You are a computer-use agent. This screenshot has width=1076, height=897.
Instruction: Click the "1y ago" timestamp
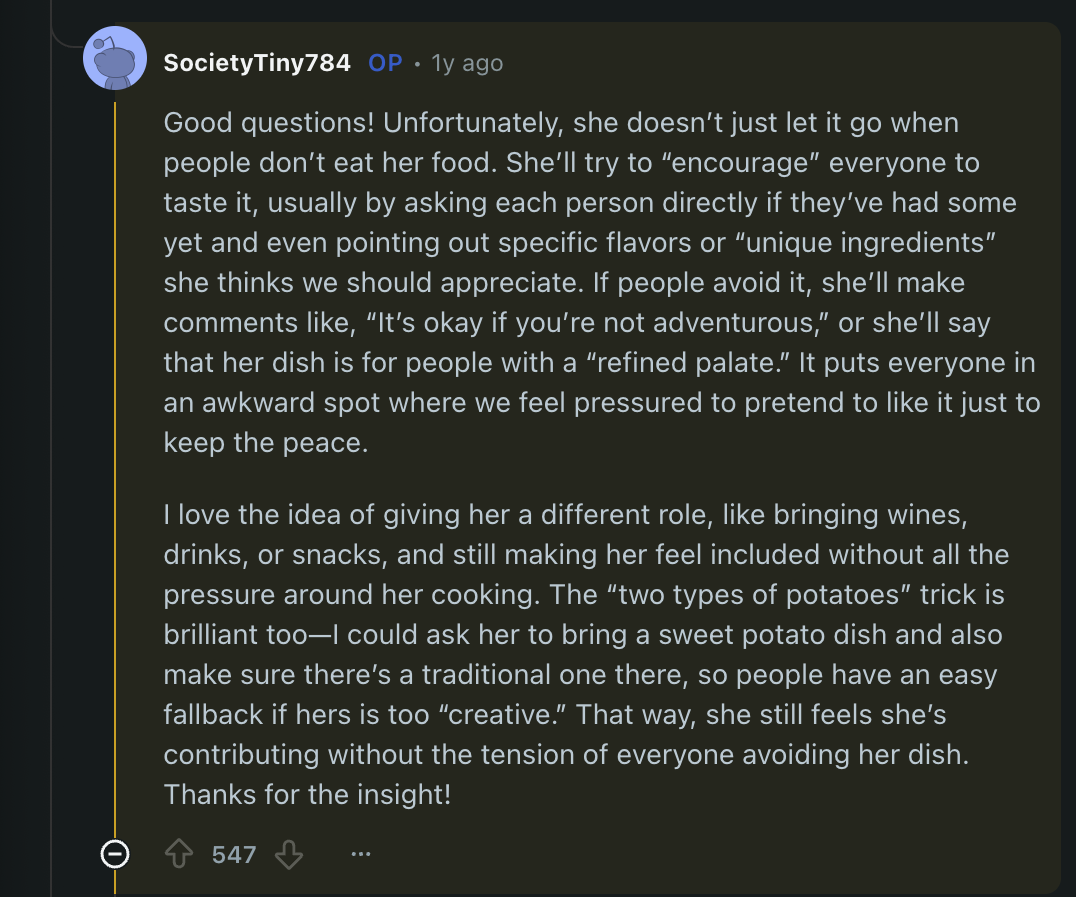[x=467, y=63]
